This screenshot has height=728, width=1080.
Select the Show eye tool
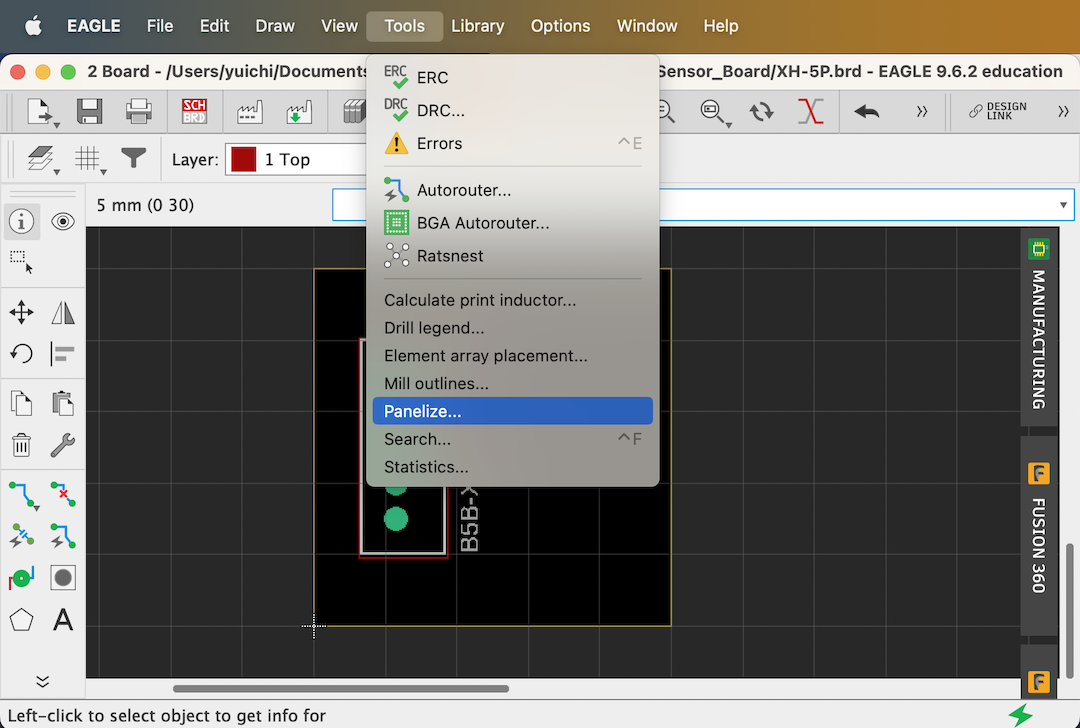63,221
